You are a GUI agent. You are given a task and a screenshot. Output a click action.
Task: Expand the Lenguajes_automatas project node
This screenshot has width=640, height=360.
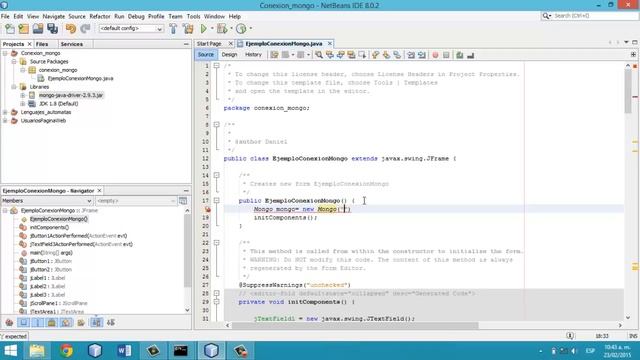[5, 112]
